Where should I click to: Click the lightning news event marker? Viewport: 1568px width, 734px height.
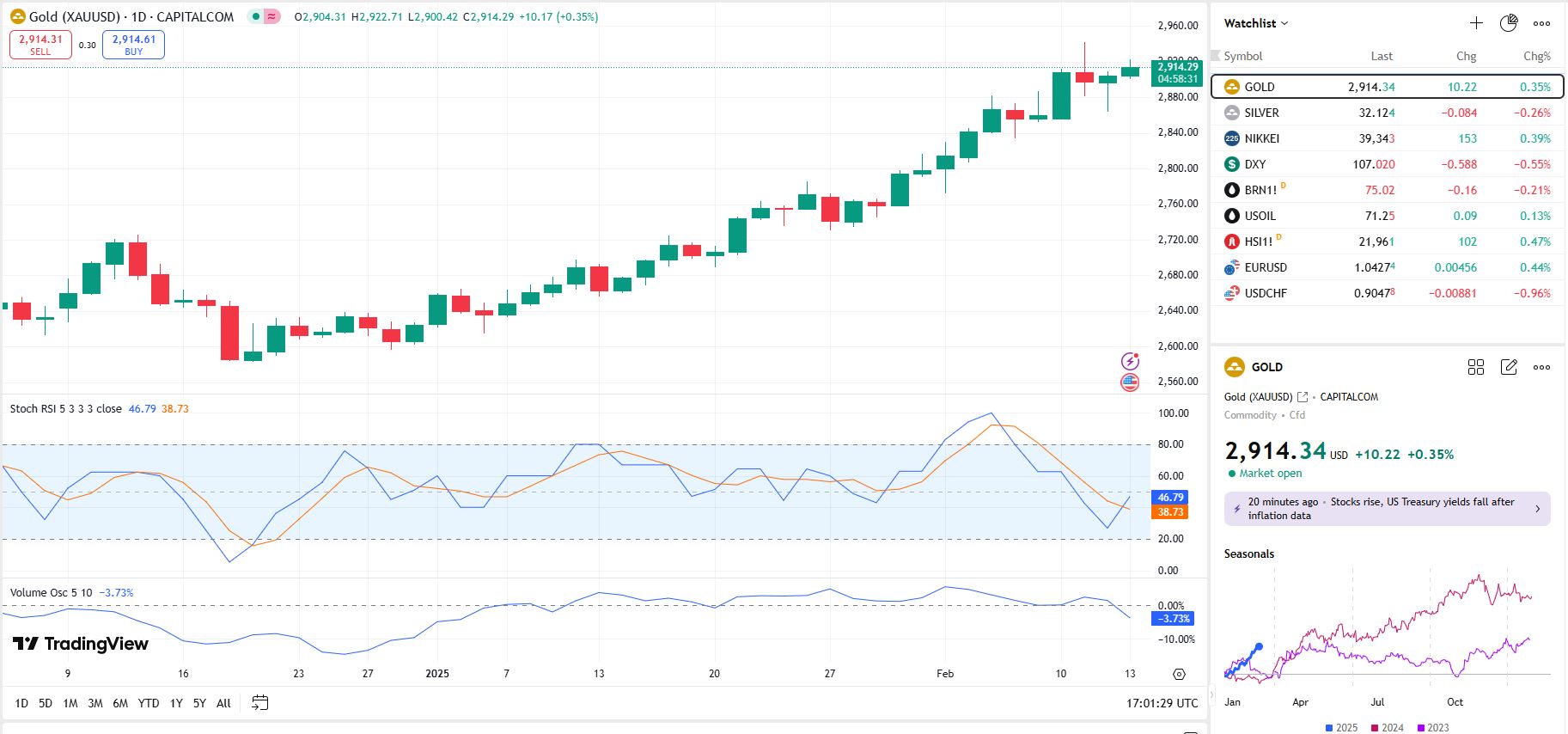1130,361
